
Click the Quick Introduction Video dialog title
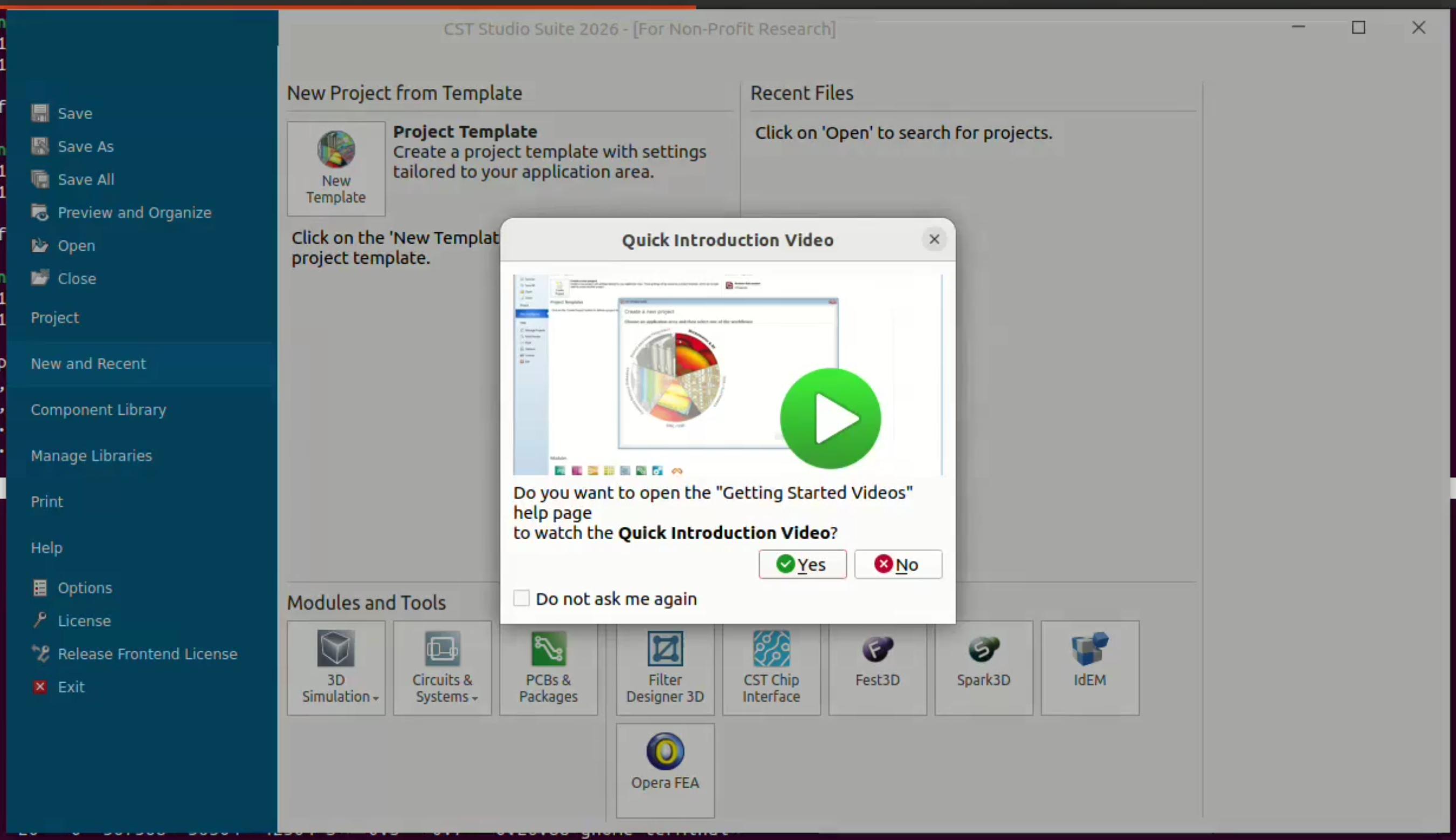(728, 240)
